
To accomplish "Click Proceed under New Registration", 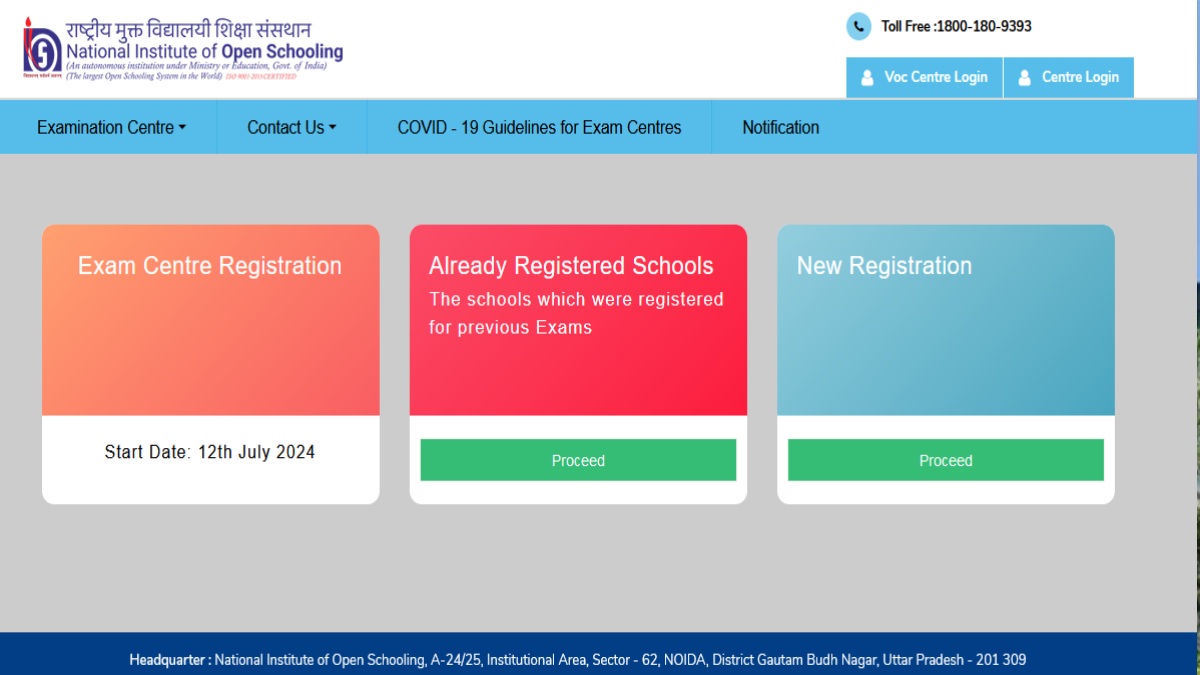I will click(945, 460).
